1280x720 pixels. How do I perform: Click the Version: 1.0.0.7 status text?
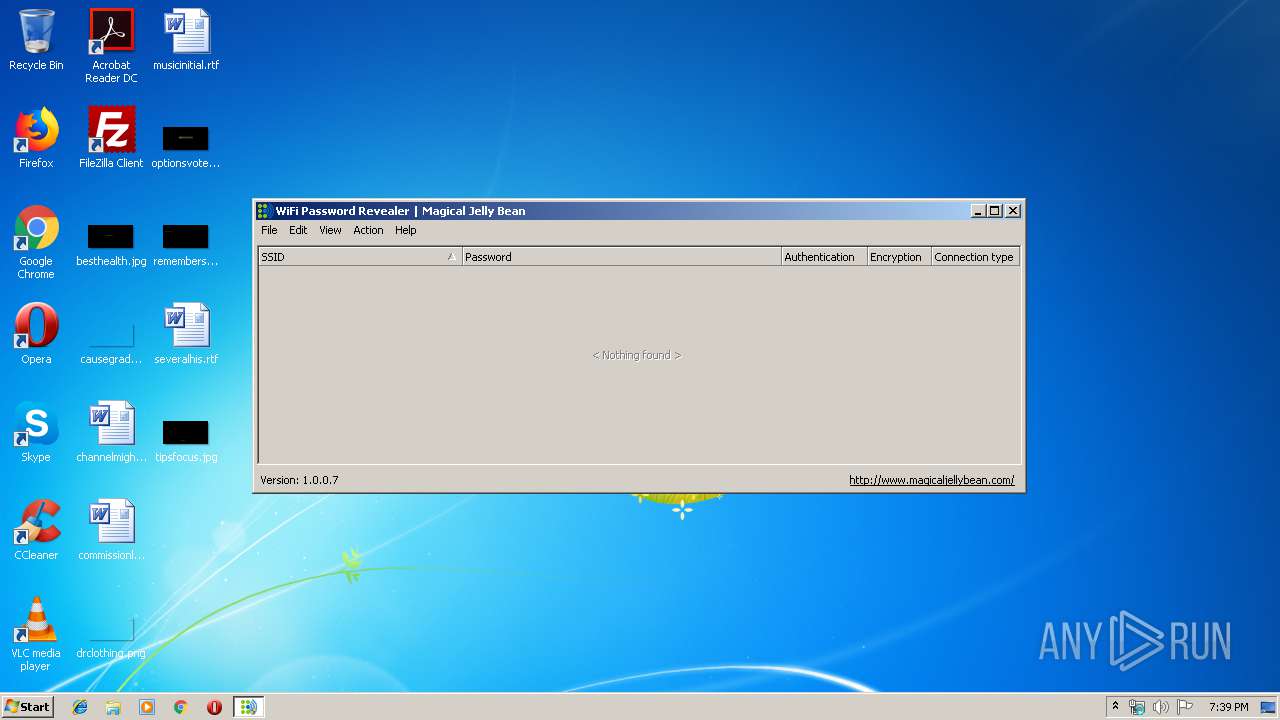pyautogui.click(x=299, y=480)
